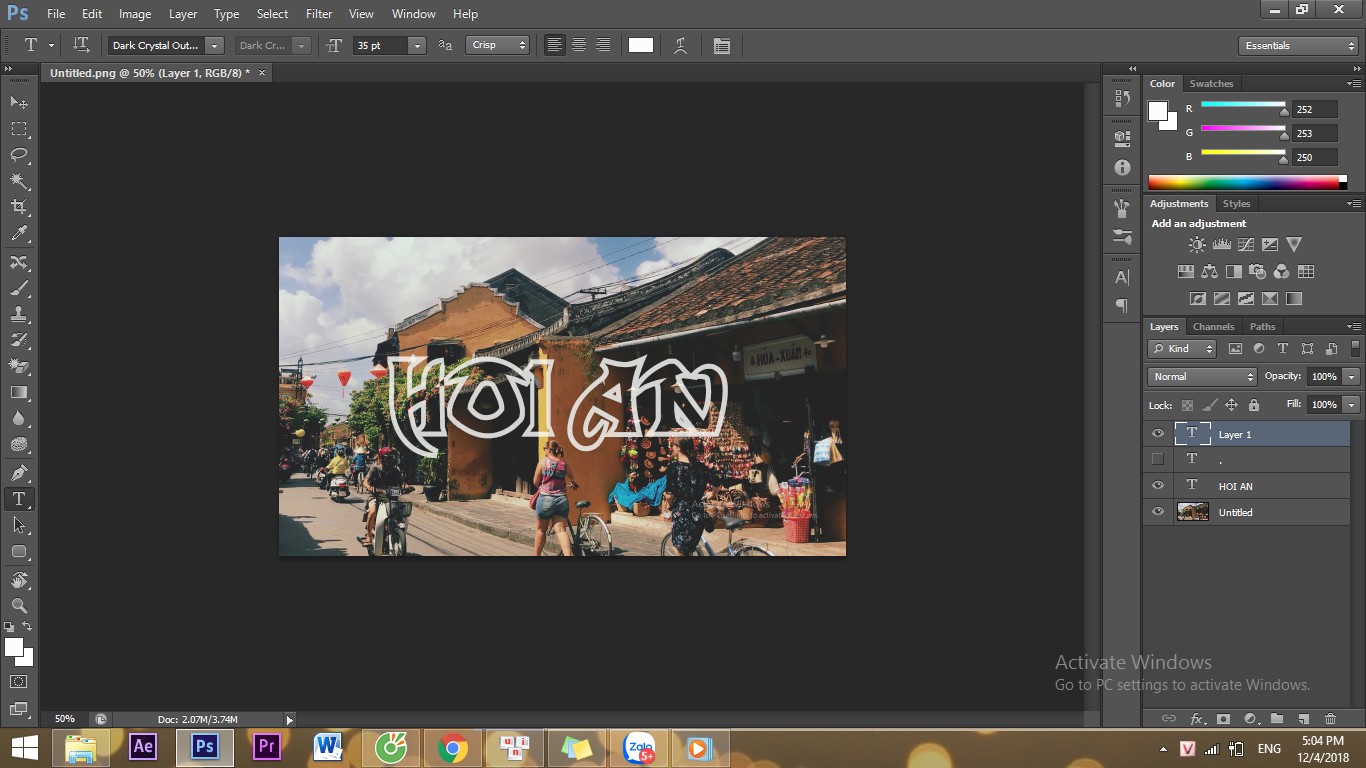Image resolution: width=1366 pixels, height=768 pixels.
Task: Select the Zoom tool
Action: click(x=19, y=605)
